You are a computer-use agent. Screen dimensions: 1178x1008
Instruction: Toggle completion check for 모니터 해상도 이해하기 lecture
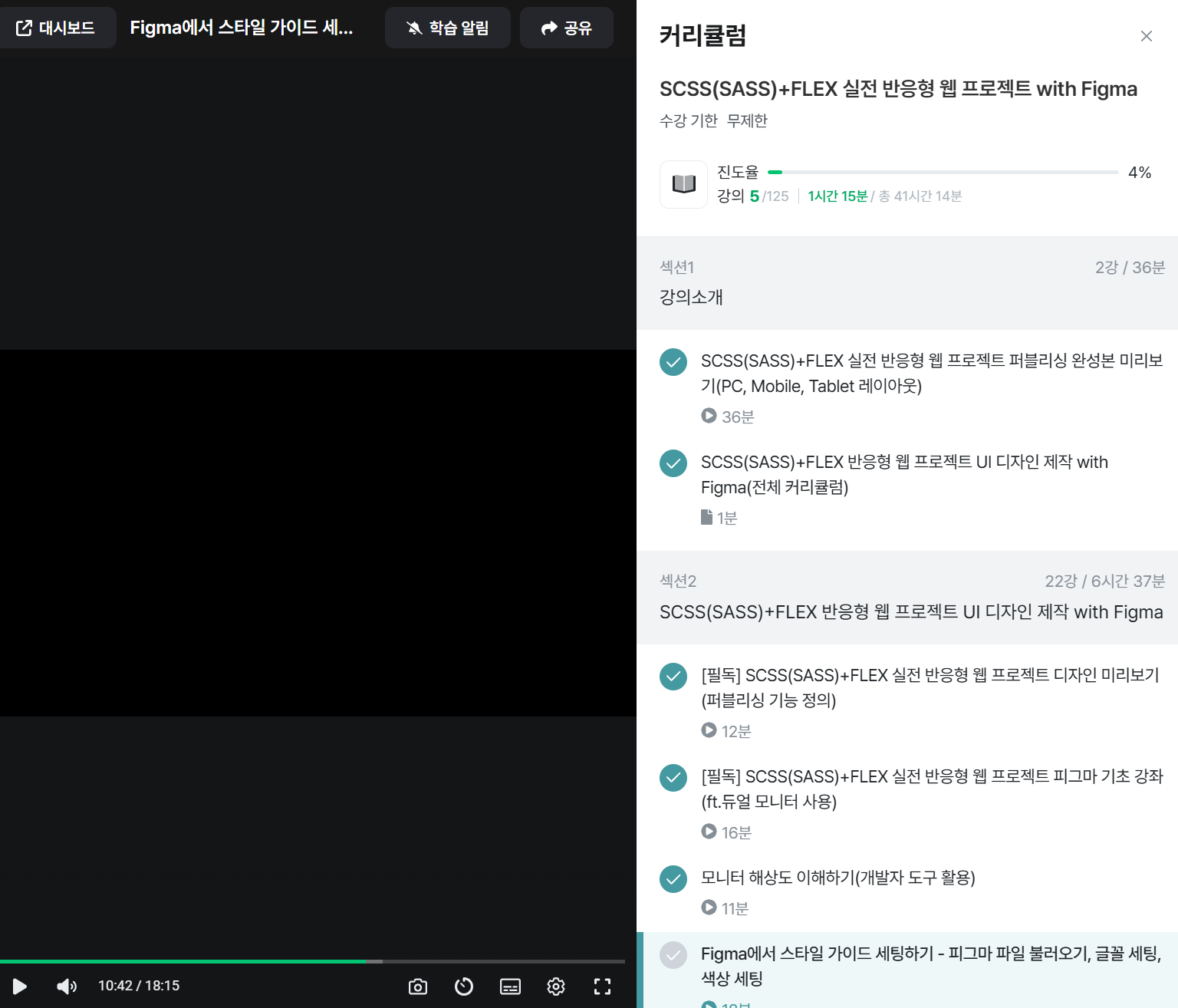673,879
